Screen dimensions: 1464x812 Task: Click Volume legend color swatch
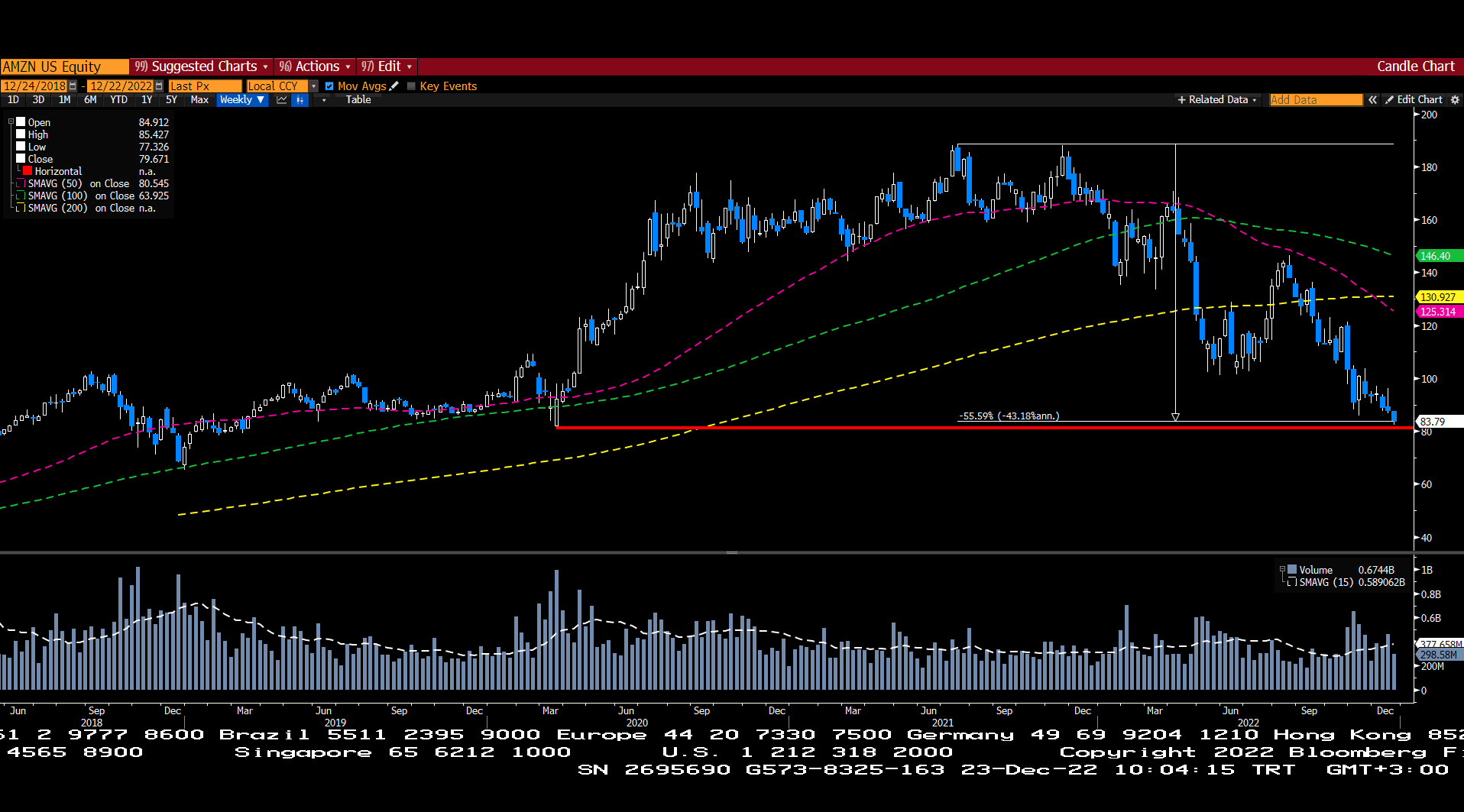coord(1292,570)
